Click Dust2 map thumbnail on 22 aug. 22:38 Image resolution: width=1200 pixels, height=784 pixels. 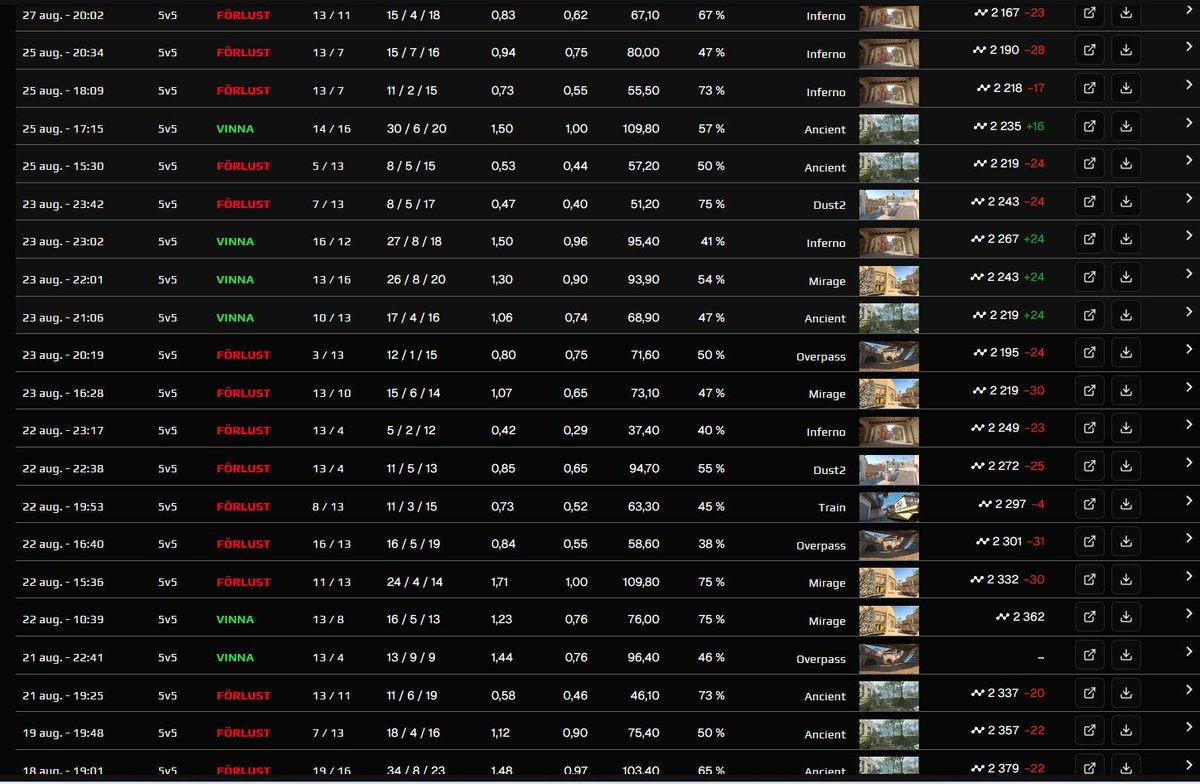889,469
